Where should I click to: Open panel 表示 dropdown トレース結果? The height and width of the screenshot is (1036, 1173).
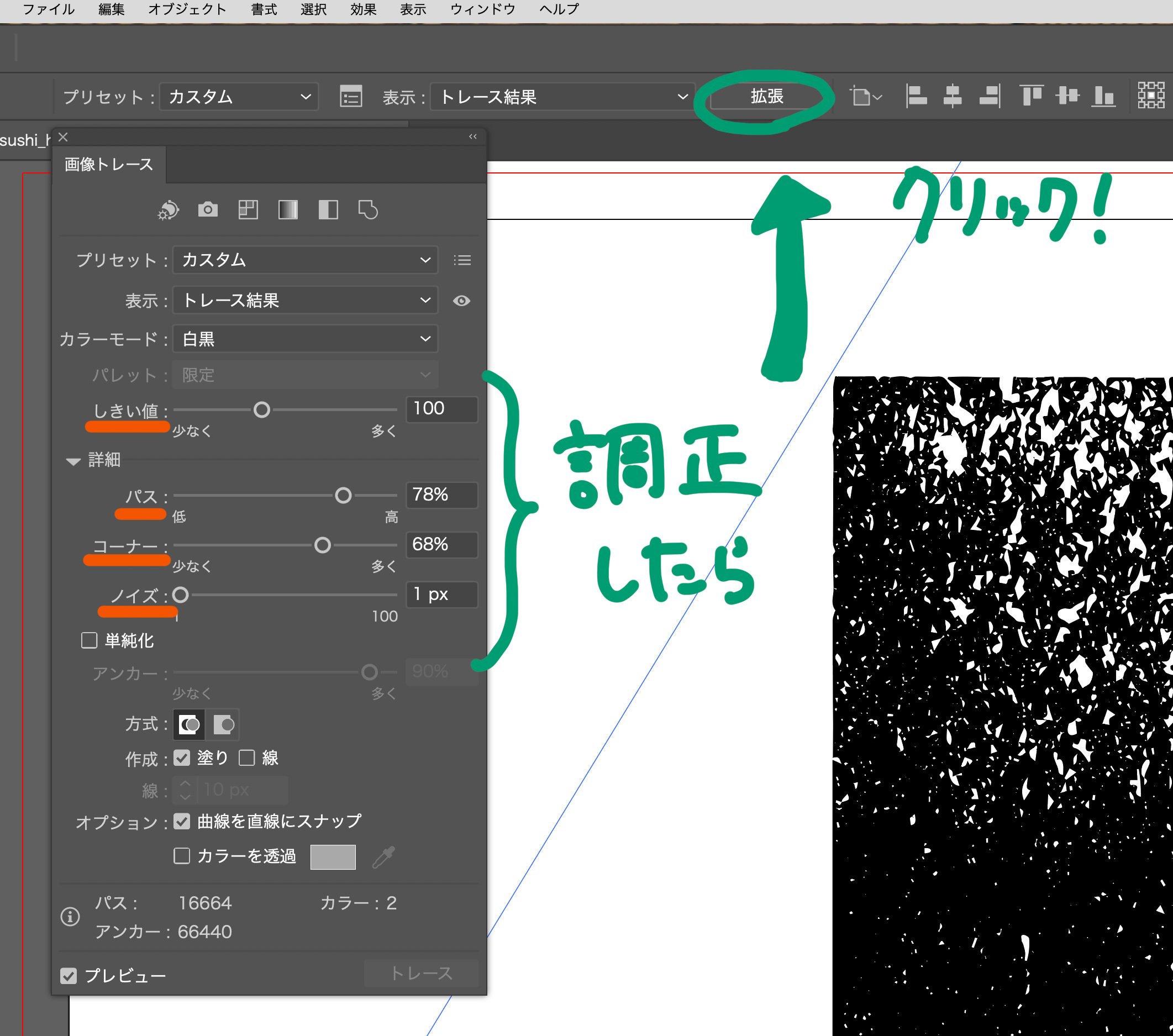pos(305,300)
